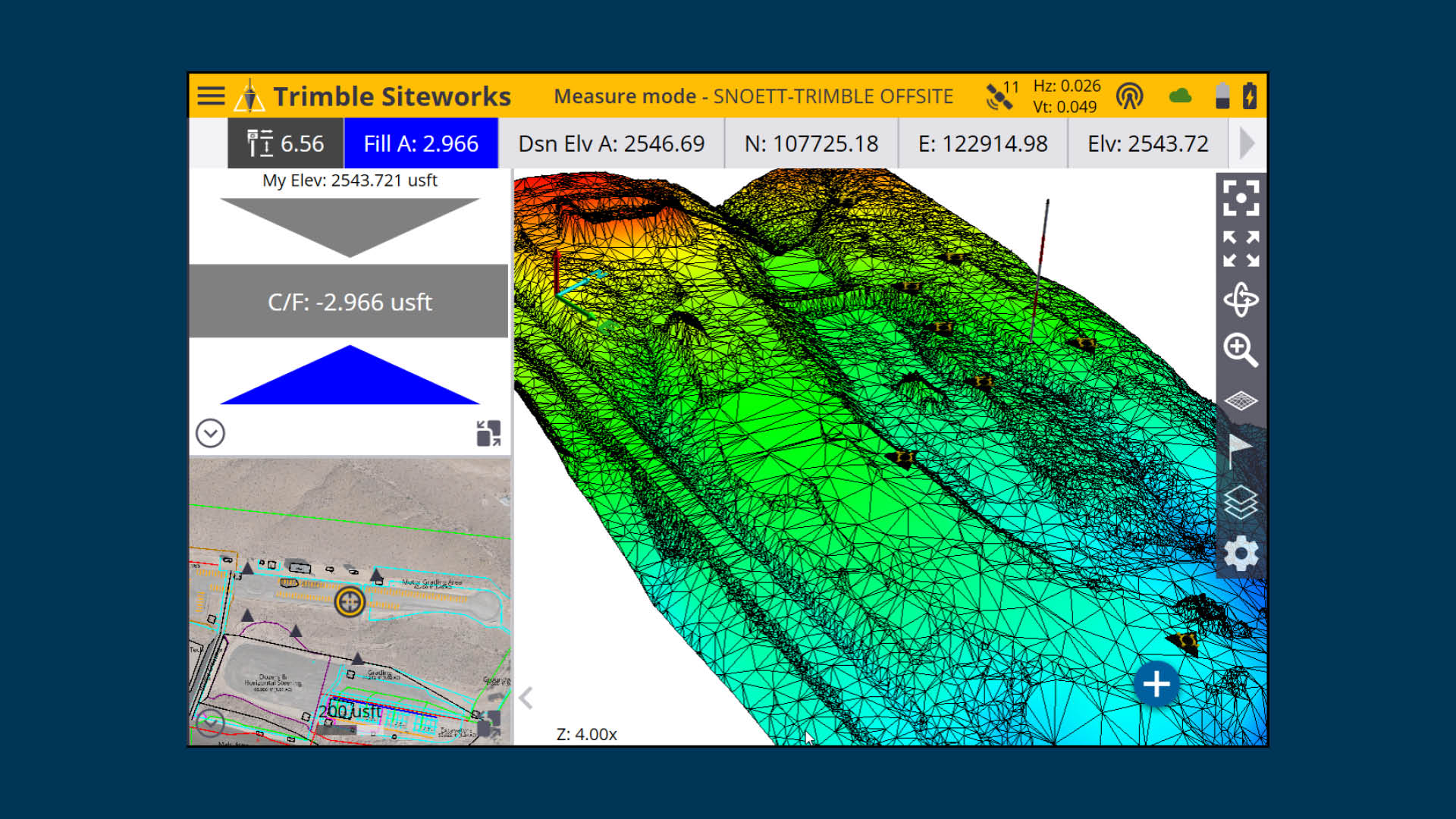This screenshot has width=1456, height=819.
Task: Open the hamburger main menu
Action: (211, 96)
